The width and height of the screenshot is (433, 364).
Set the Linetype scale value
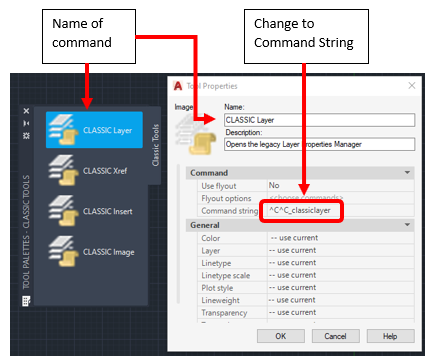(341, 275)
